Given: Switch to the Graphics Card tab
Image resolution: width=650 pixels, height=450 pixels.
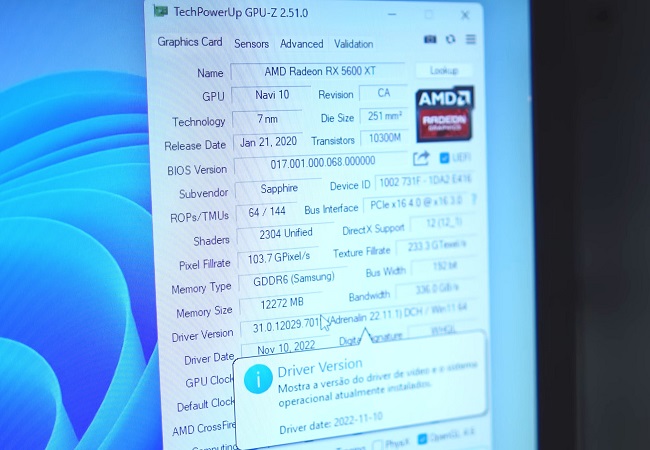Looking at the screenshot, I should click(x=190, y=42).
